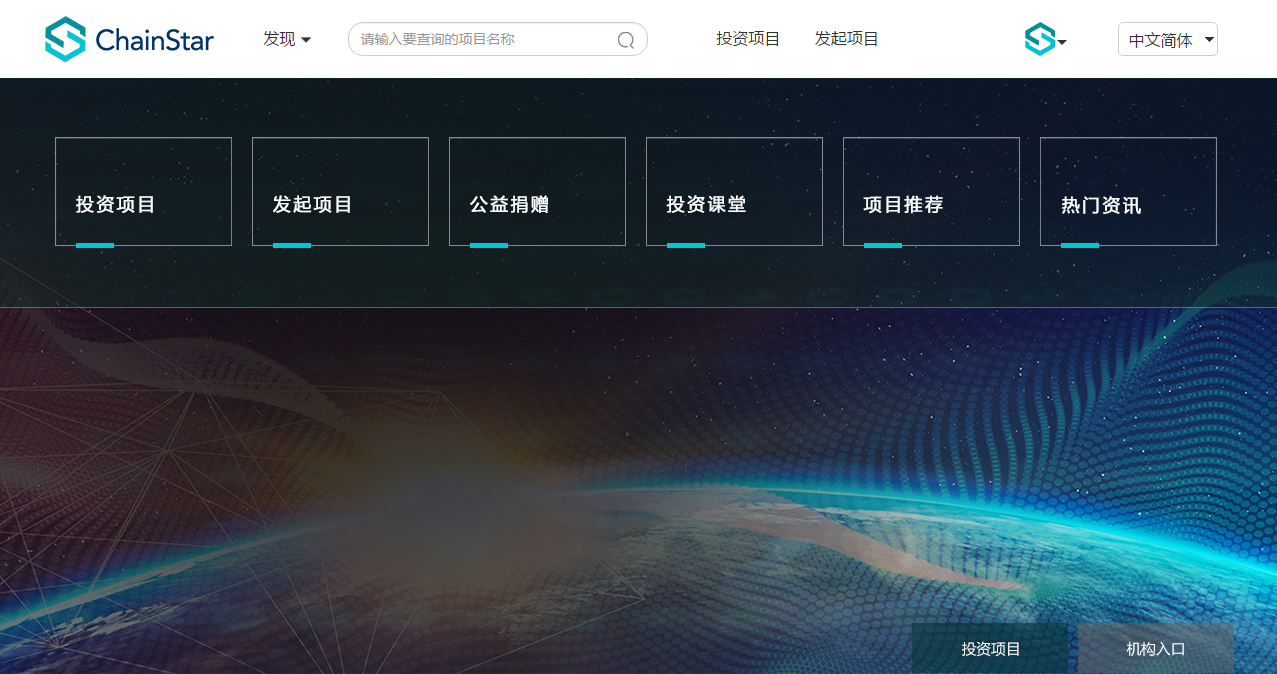Open the 中文简体 language selector
This screenshot has width=1277, height=674.
coord(1168,39)
